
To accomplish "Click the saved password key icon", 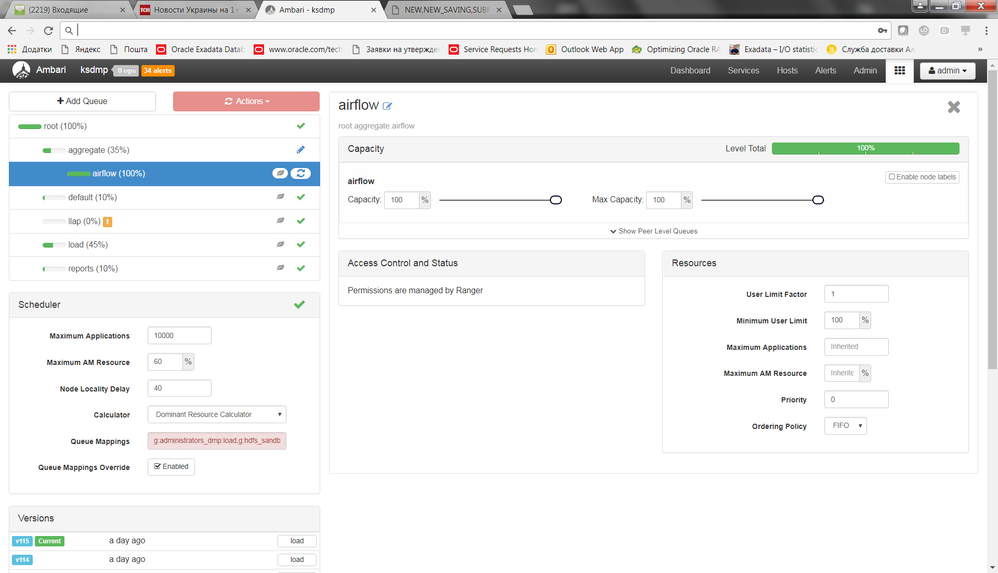I will coord(882,30).
